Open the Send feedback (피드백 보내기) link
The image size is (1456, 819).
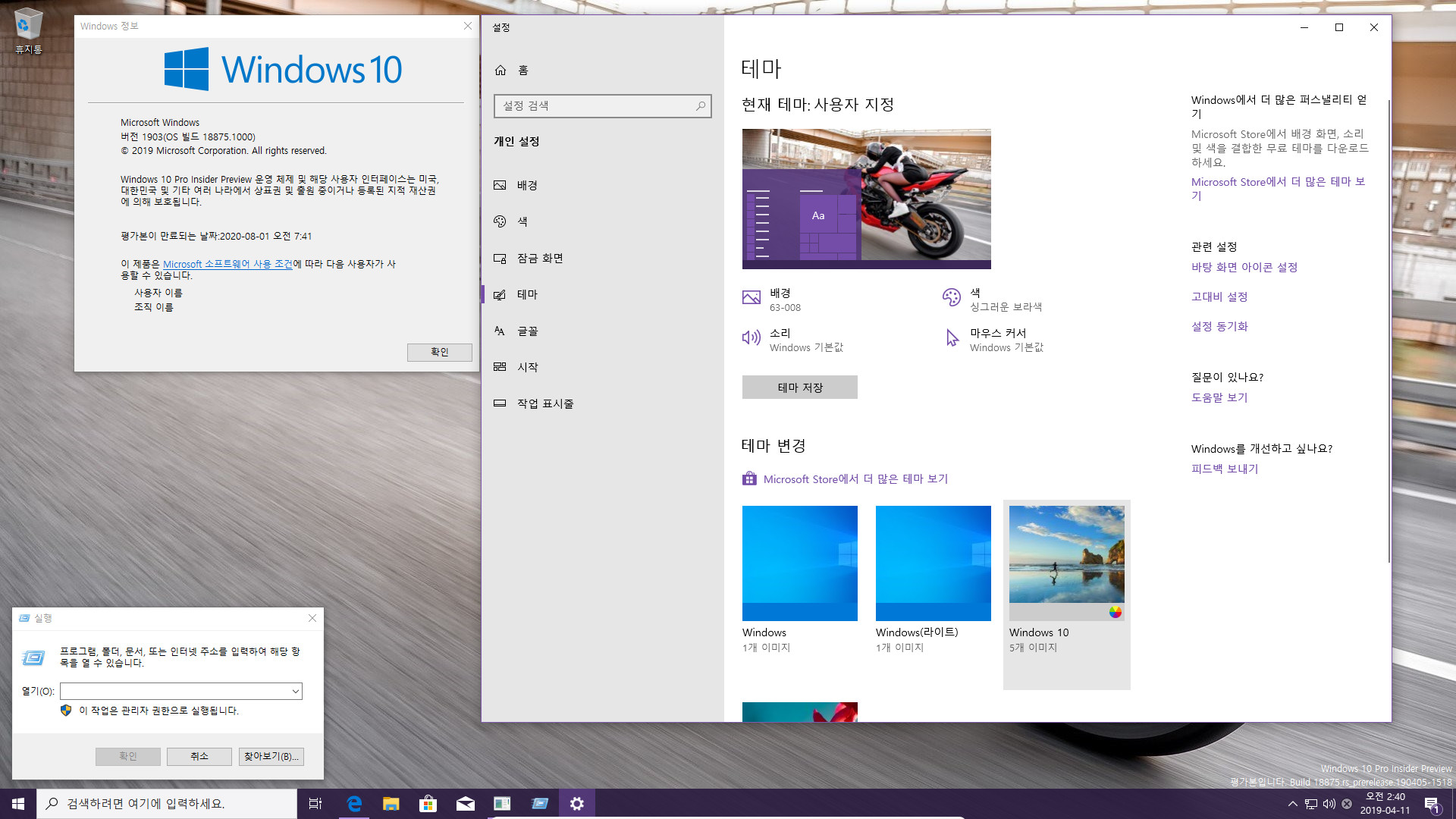[1224, 469]
